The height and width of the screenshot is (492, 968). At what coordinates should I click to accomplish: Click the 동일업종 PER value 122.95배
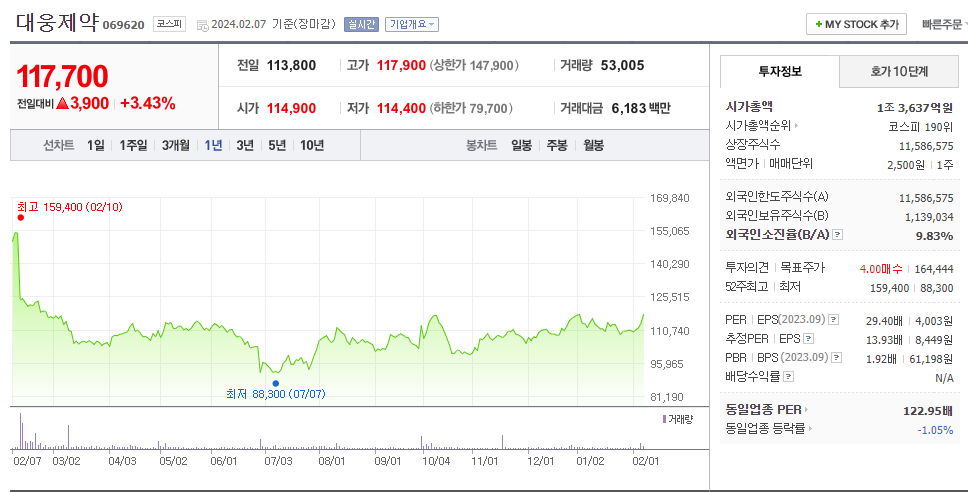pos(928,411)
